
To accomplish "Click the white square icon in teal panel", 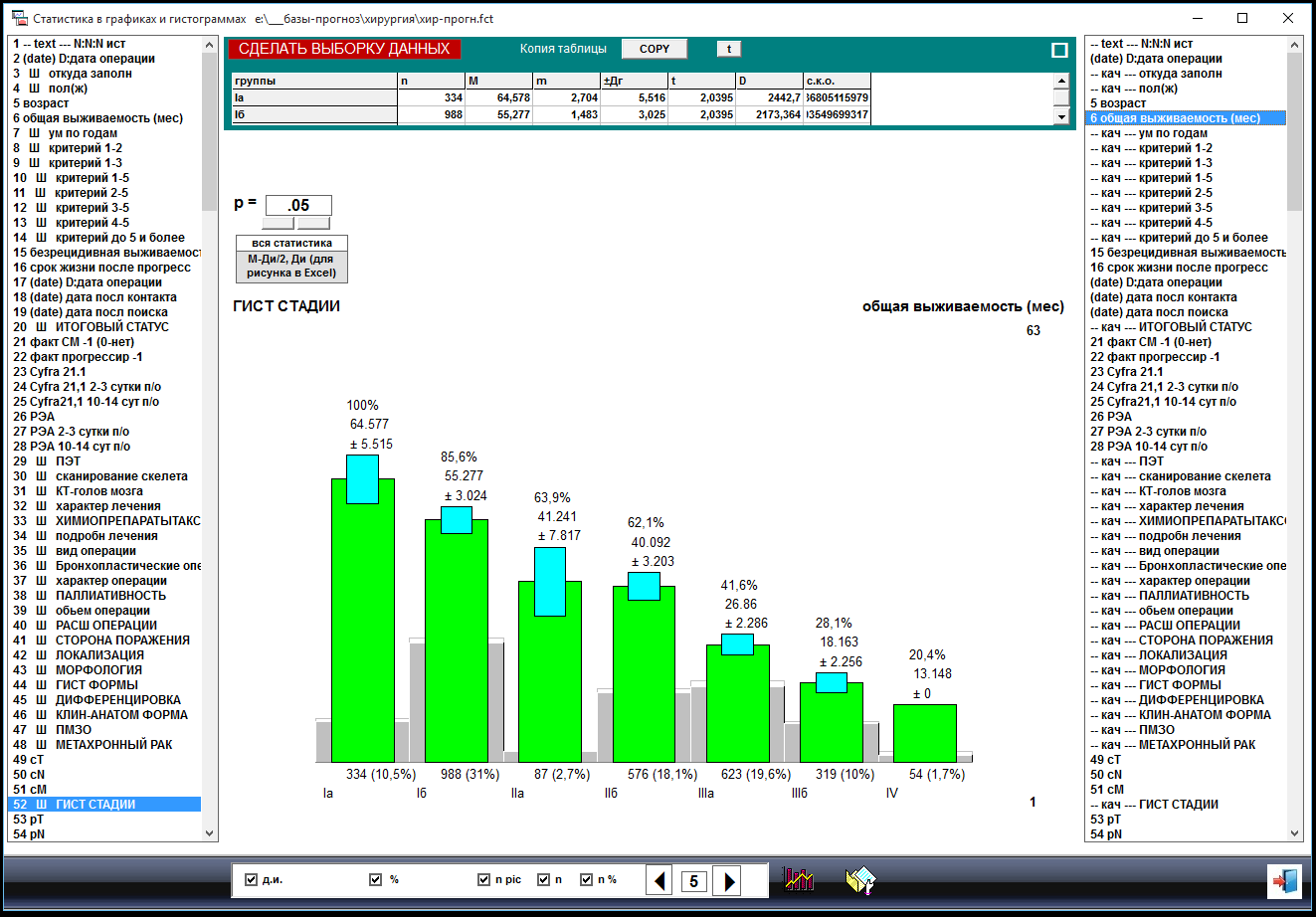I will click(1059, 50).
